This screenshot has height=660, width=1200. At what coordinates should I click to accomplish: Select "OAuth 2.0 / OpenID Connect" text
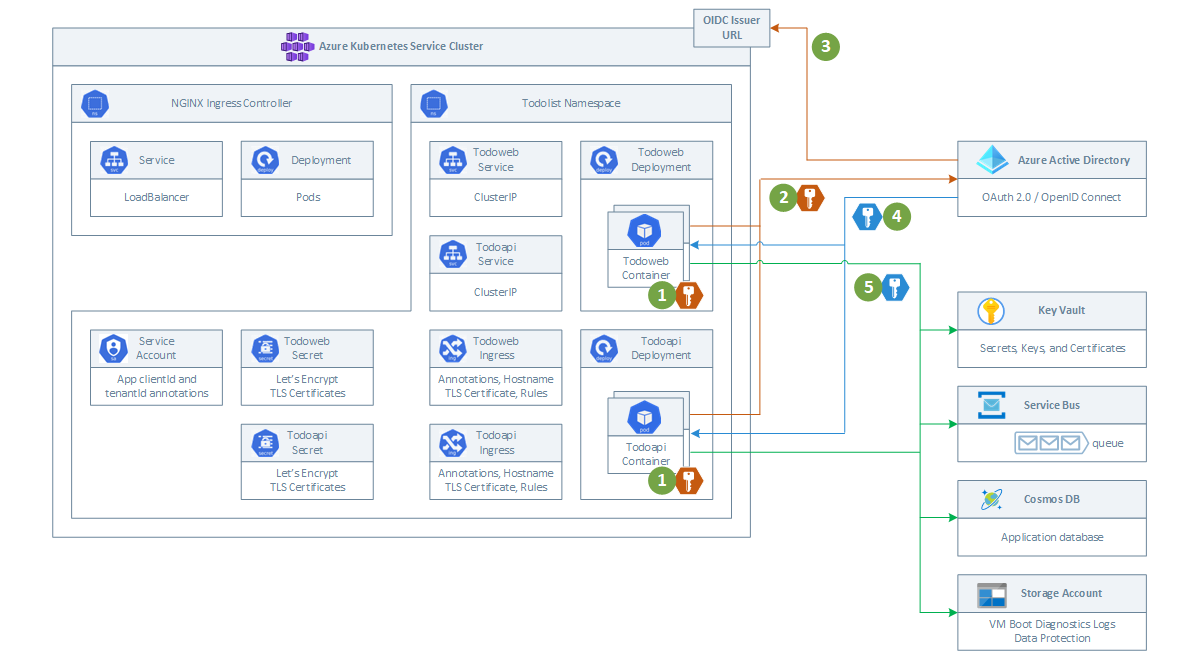(1052, 197)
